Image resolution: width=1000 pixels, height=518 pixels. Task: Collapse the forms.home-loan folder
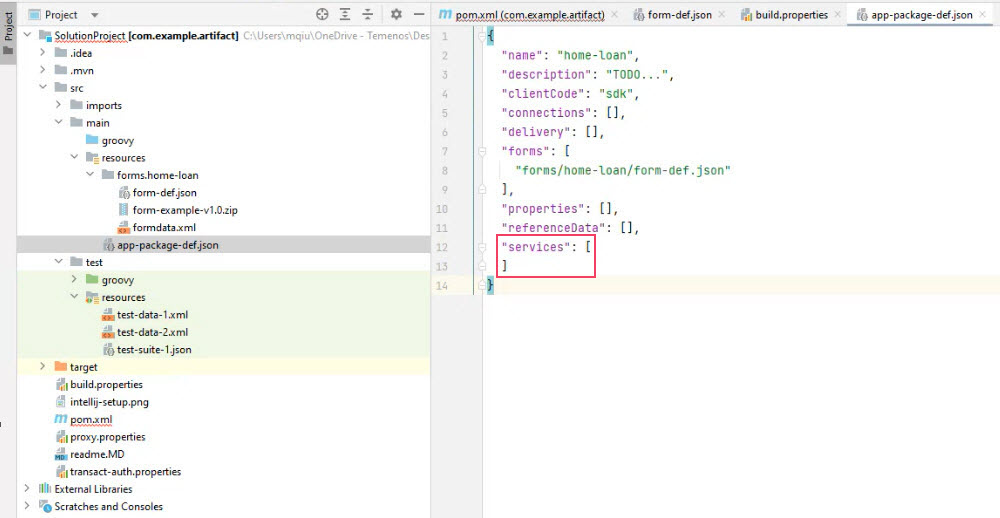click(90, 175)
